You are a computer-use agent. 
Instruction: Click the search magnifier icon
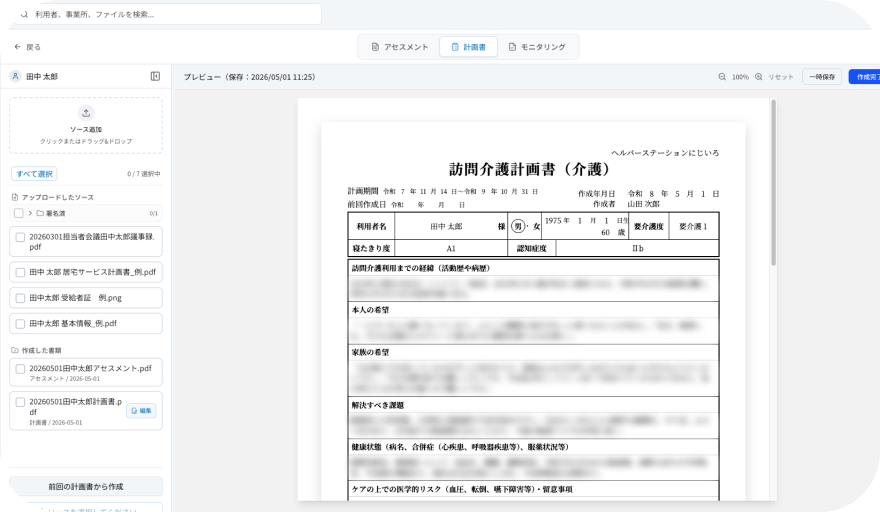[24, 15]
